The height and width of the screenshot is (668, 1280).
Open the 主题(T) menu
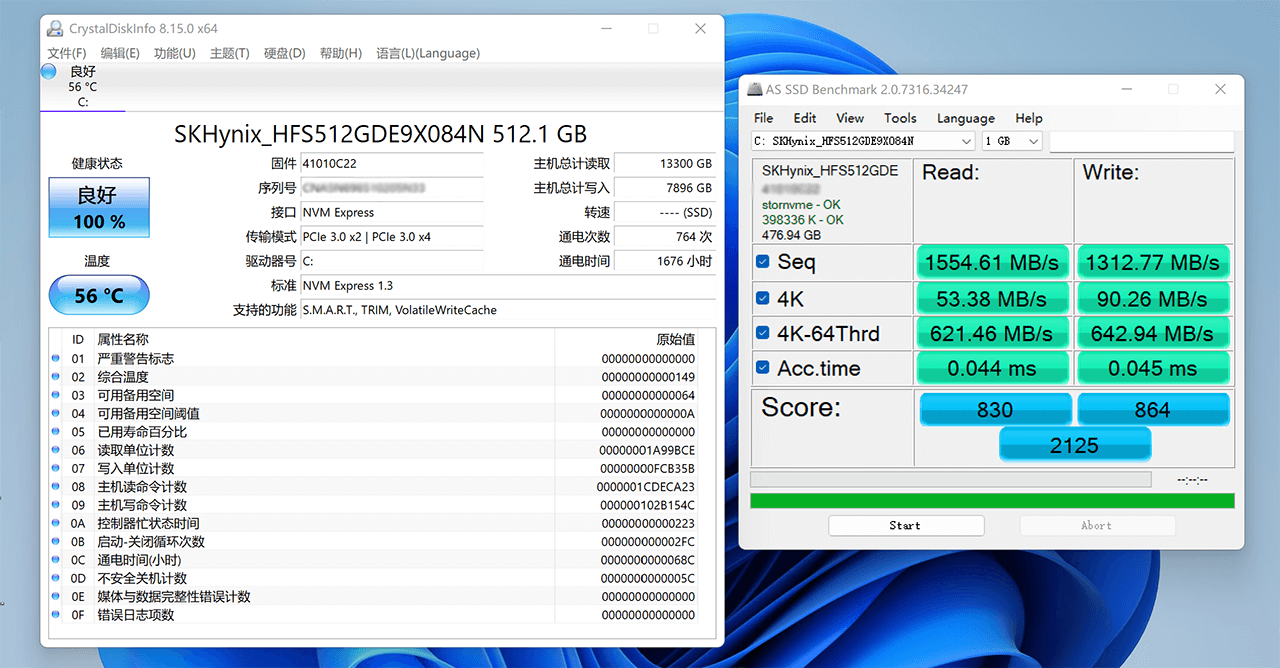(x=230, y=53)
